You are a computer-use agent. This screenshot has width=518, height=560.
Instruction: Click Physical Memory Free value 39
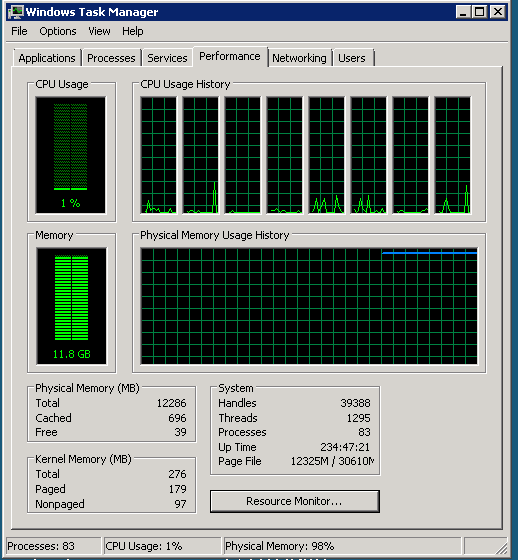[x=180, y=432]
